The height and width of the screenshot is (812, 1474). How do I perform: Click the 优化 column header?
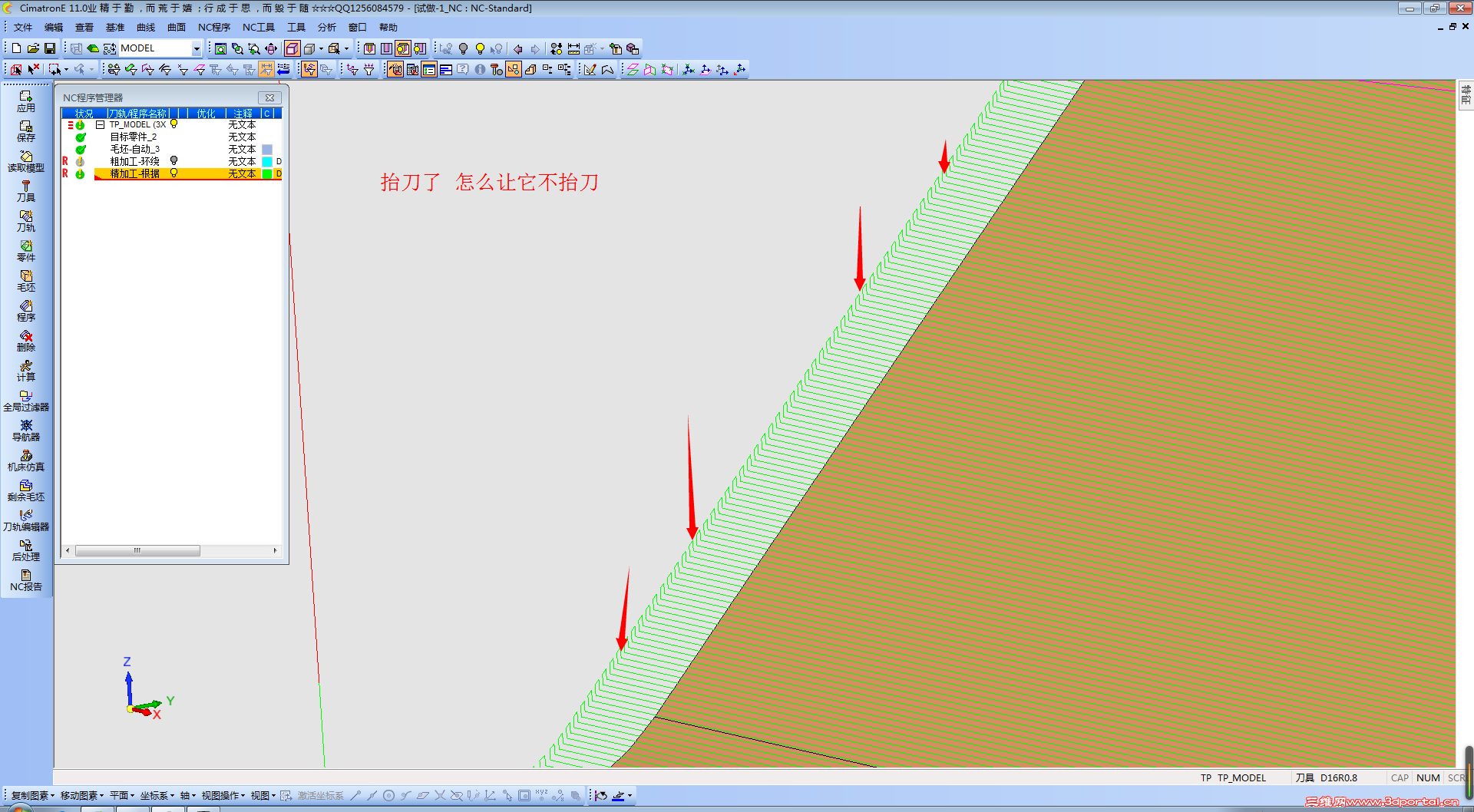[x=206, y=114]
